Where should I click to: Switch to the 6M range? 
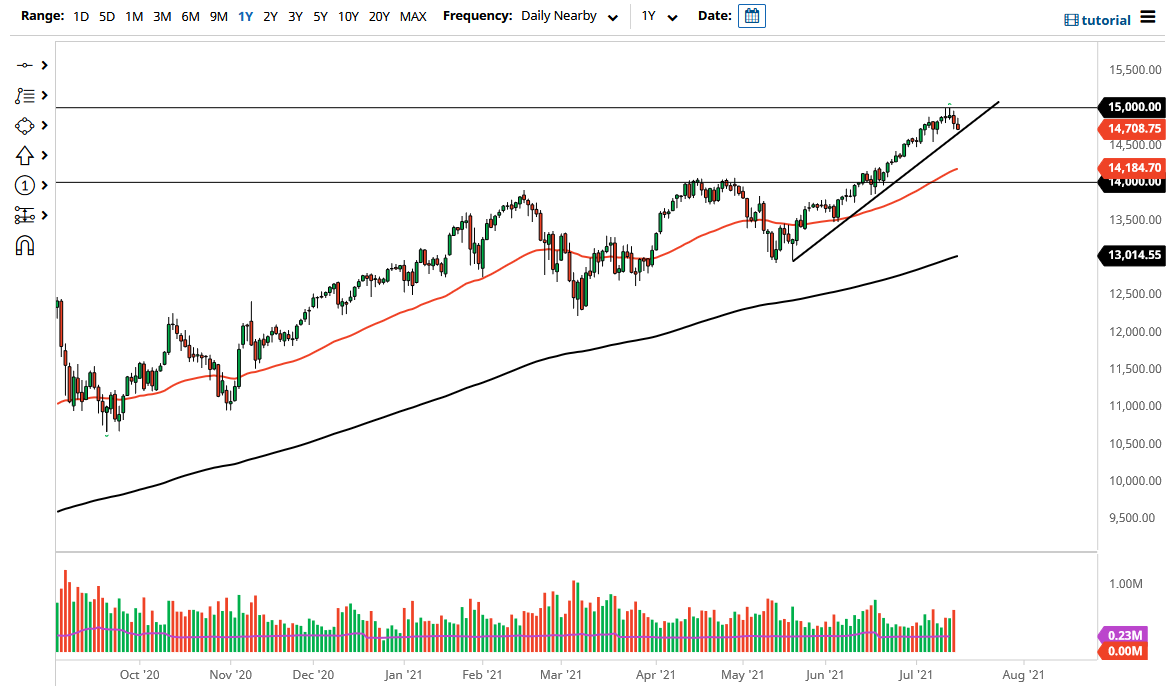click(191, 16)
